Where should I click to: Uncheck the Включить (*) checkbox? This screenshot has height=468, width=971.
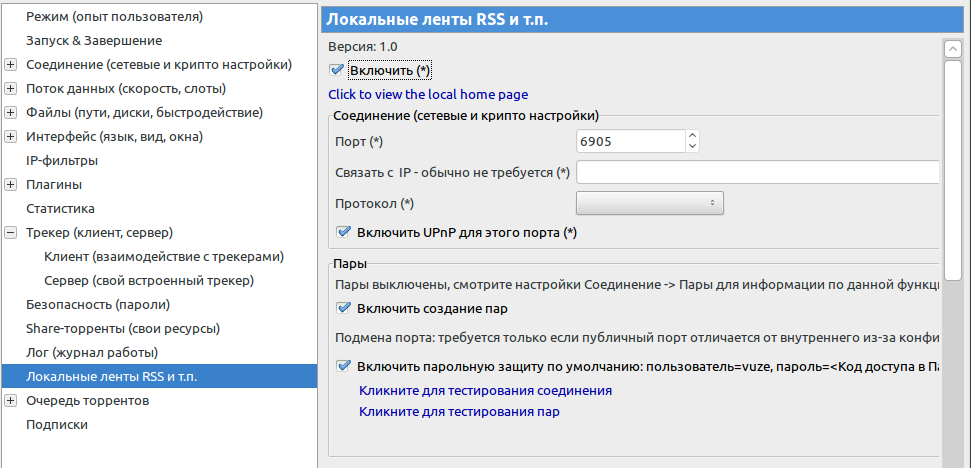336,71
